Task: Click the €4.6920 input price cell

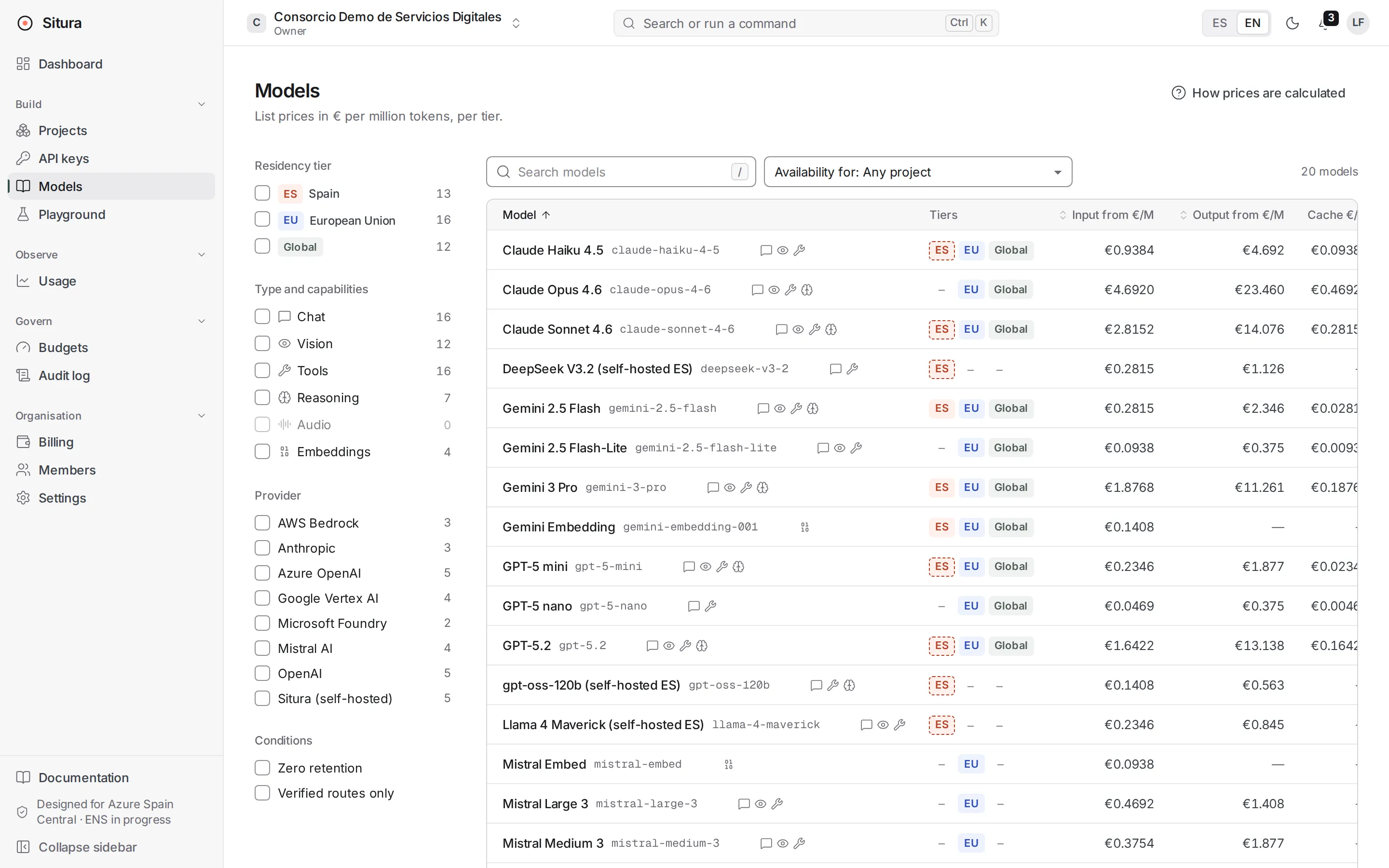Action: point(1129,290)
